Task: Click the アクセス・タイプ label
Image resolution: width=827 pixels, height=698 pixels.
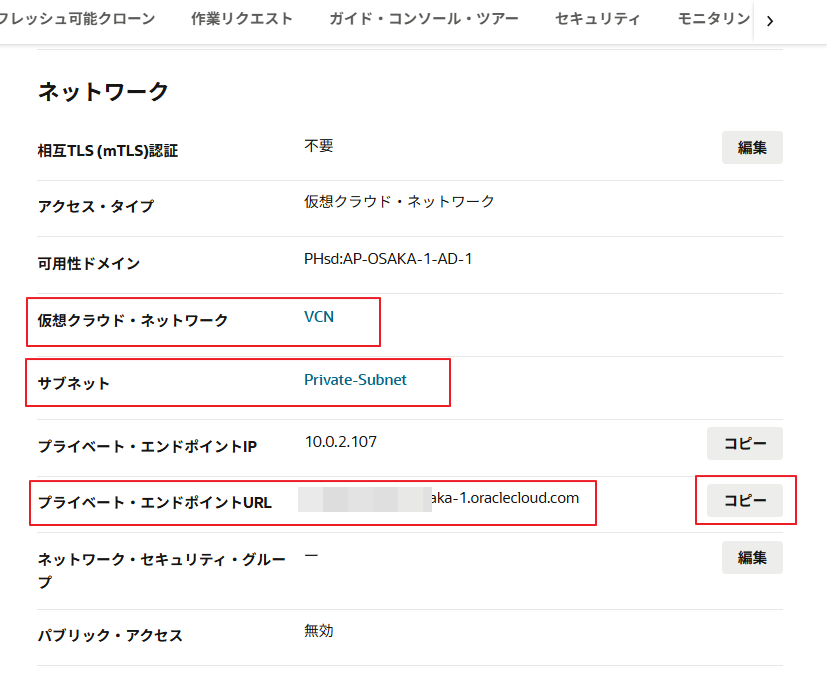Action: tap(96, 206)
